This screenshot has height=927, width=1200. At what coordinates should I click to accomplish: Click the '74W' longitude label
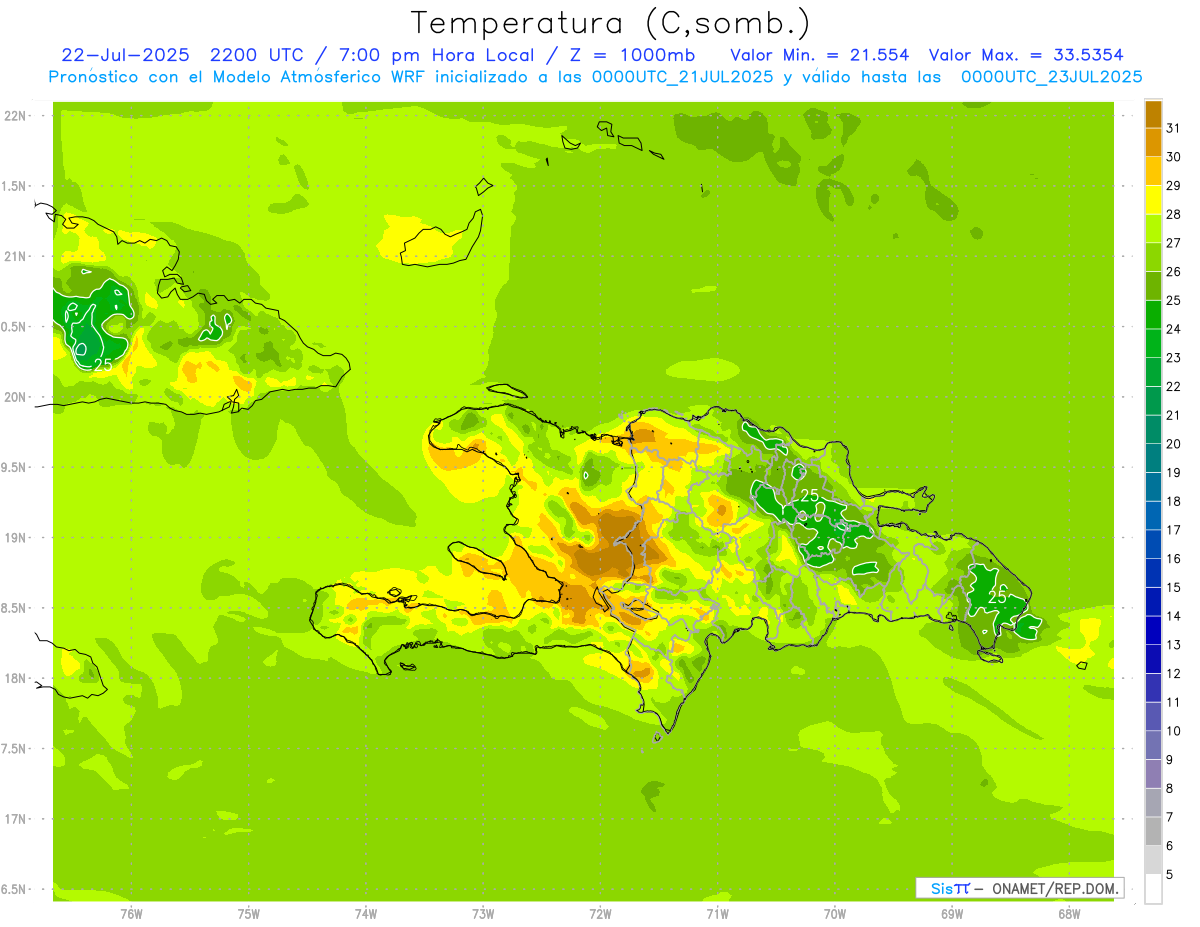click(366, 913)
